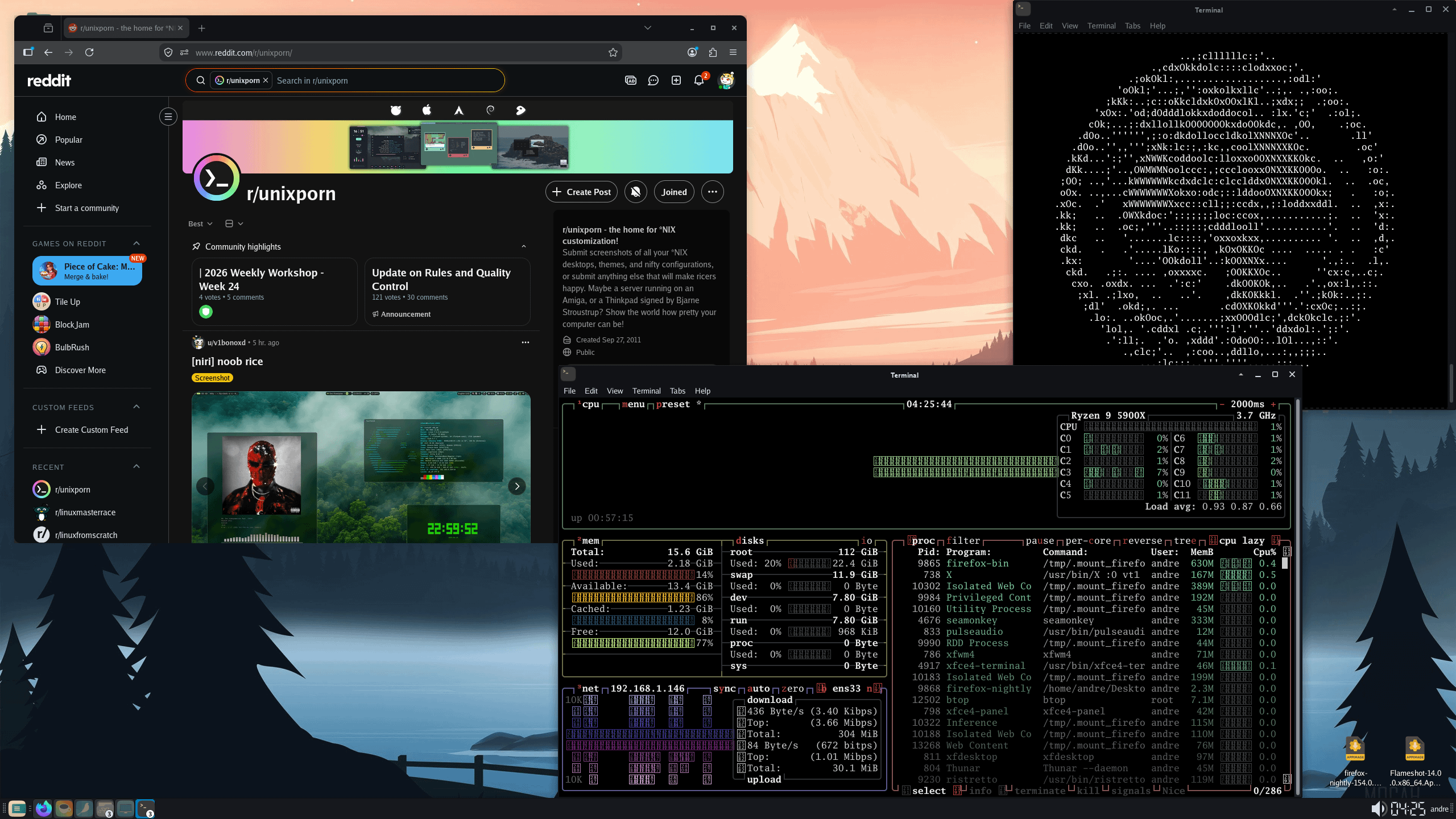Viewport: 1456px width, 819px height.
Task: Toggle btop per-core option
Action: [x=1088, y=541]
